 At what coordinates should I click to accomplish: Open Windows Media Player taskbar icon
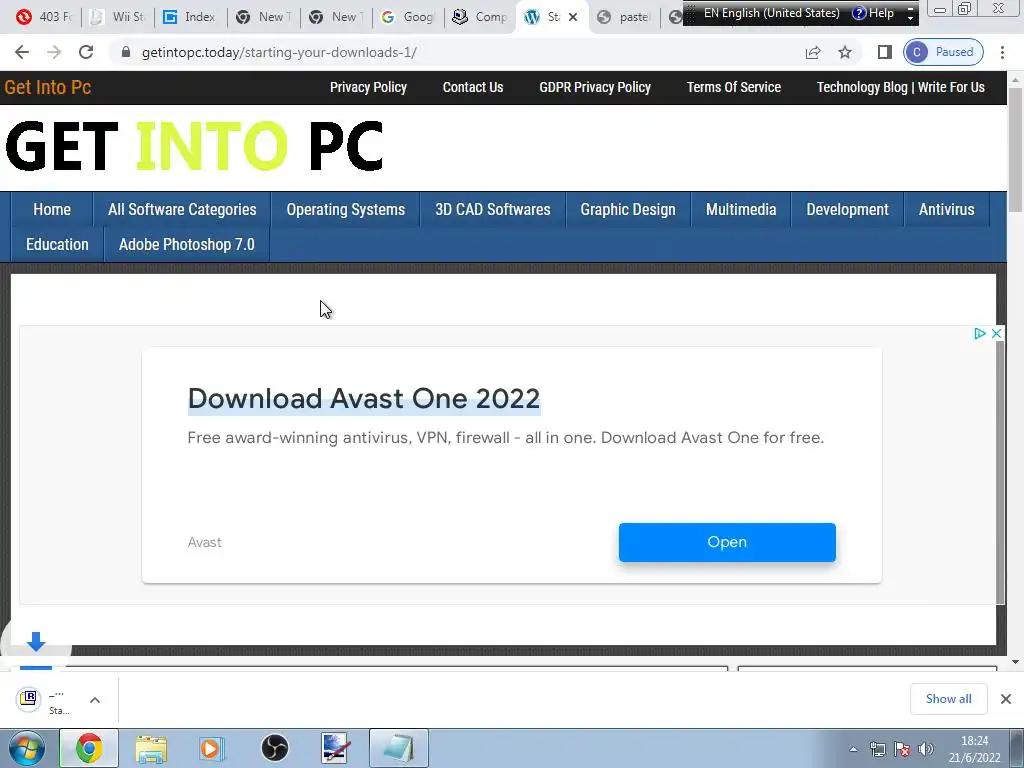point(212,748)
